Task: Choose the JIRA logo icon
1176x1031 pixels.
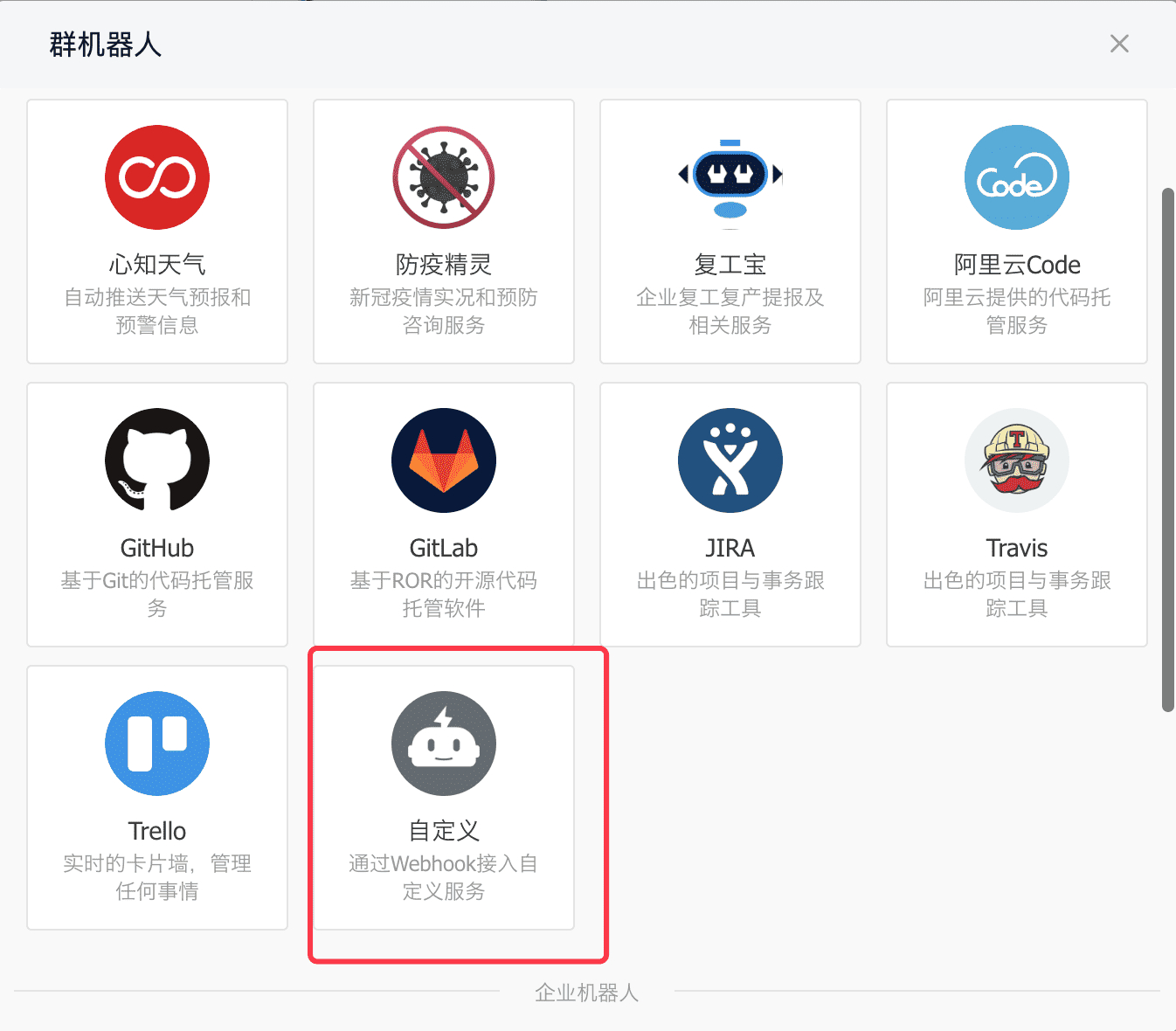Action: [730, 460]
